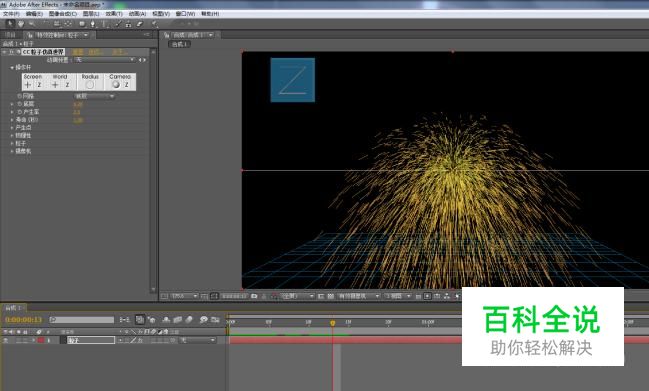The height and width of the screenshot is (391, 649).
Task: Select the Eraser tool
Action: pos(140,24)
